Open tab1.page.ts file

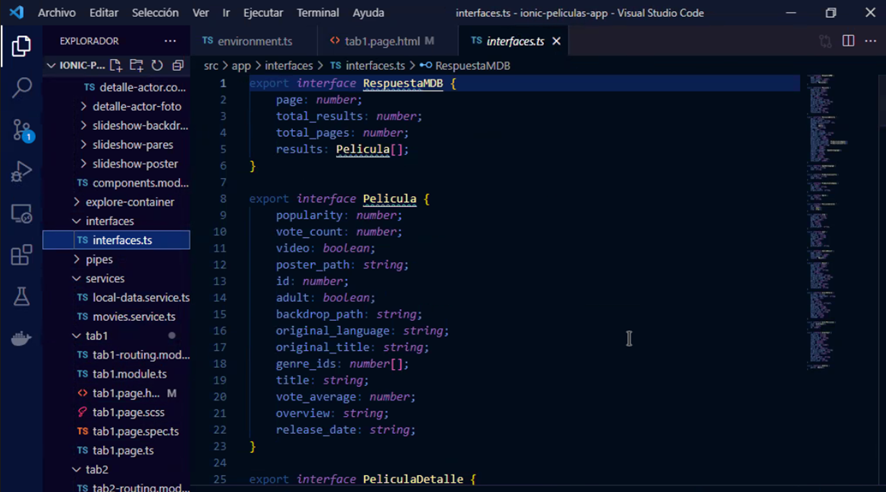[x=116, y=450]
